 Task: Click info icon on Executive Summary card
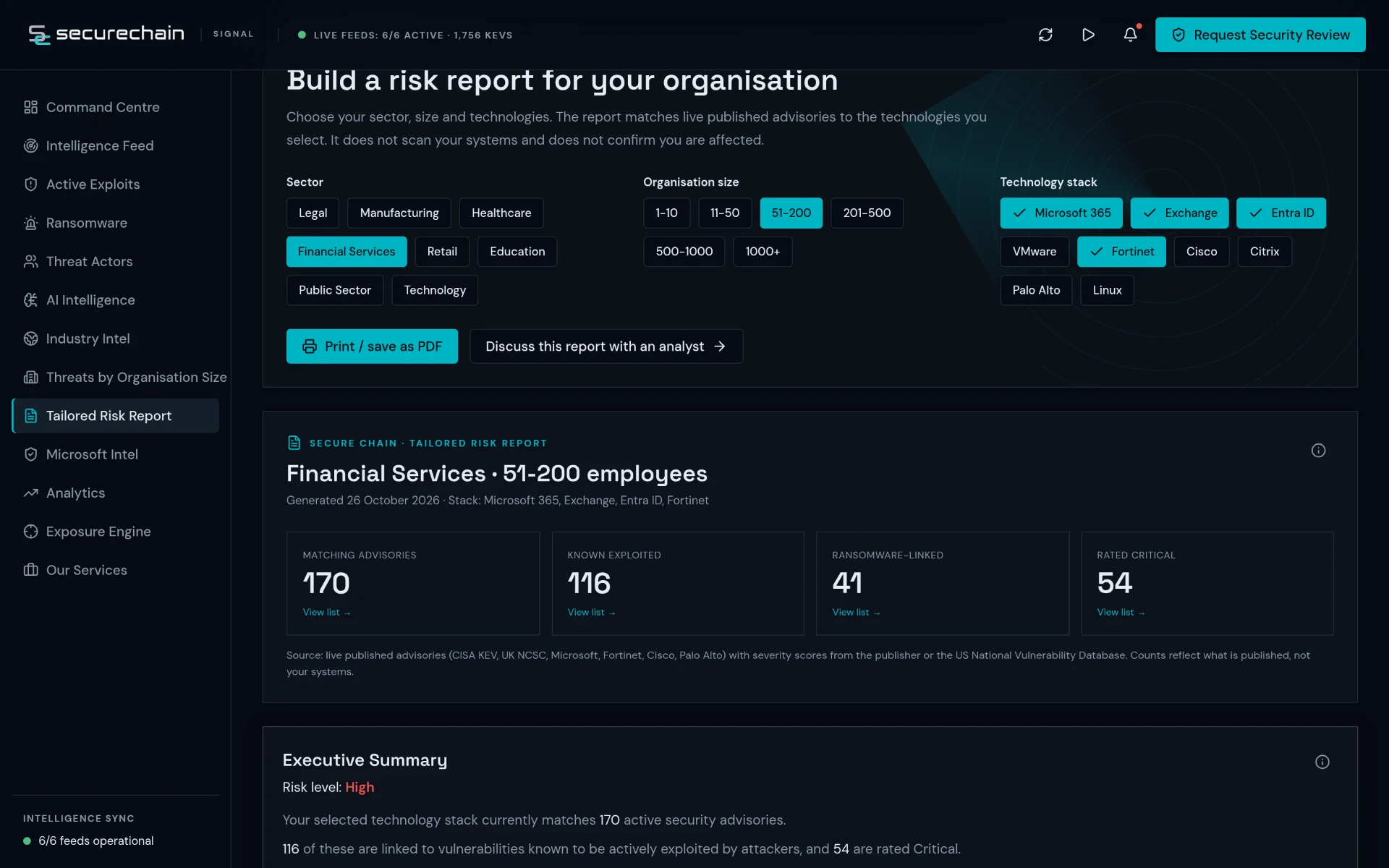coord(1322,762)
